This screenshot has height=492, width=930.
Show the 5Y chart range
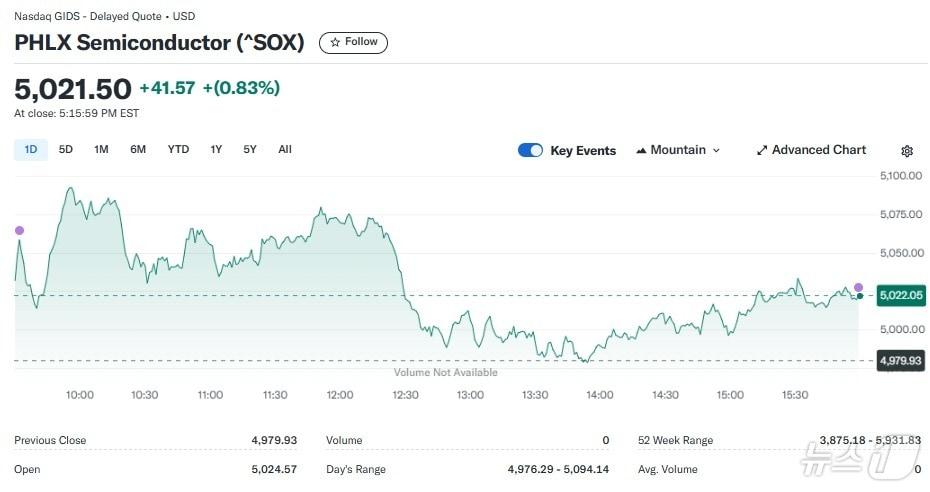(x=250, y=150)
